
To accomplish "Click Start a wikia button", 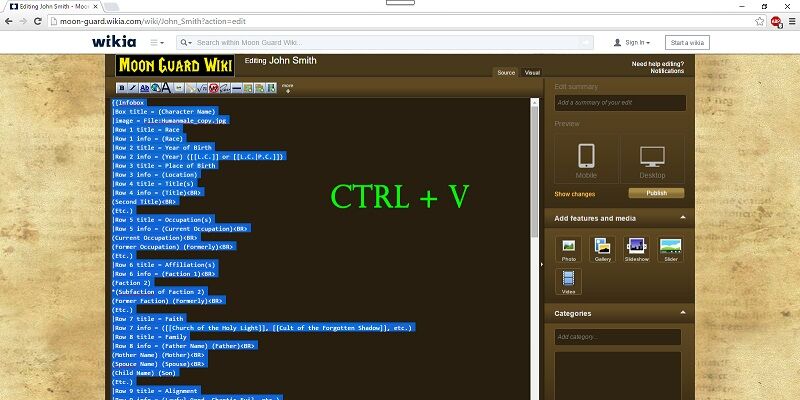I will tap(687, 43).
